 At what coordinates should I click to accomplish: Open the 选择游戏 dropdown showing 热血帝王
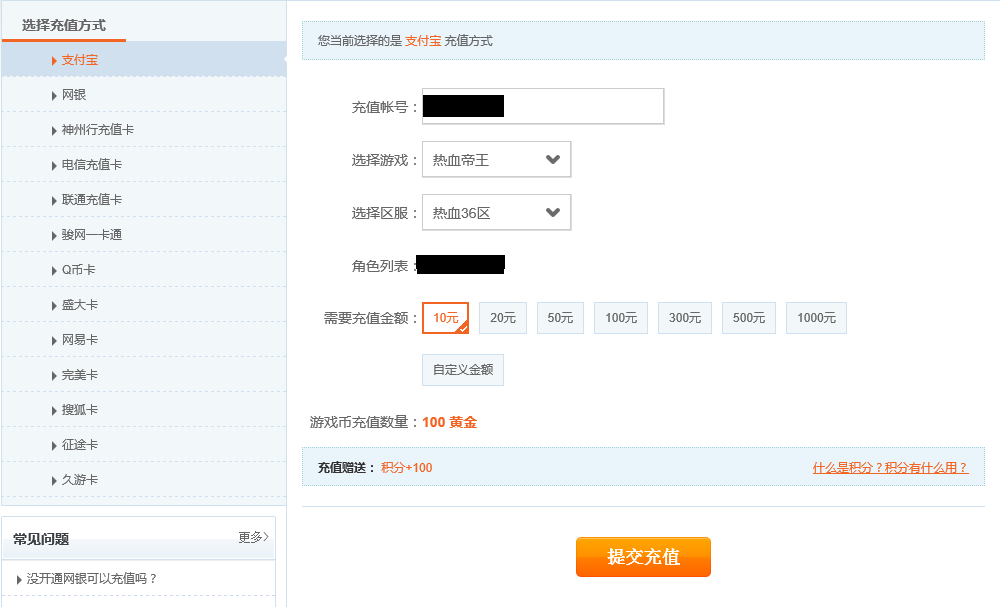[496, 159]
